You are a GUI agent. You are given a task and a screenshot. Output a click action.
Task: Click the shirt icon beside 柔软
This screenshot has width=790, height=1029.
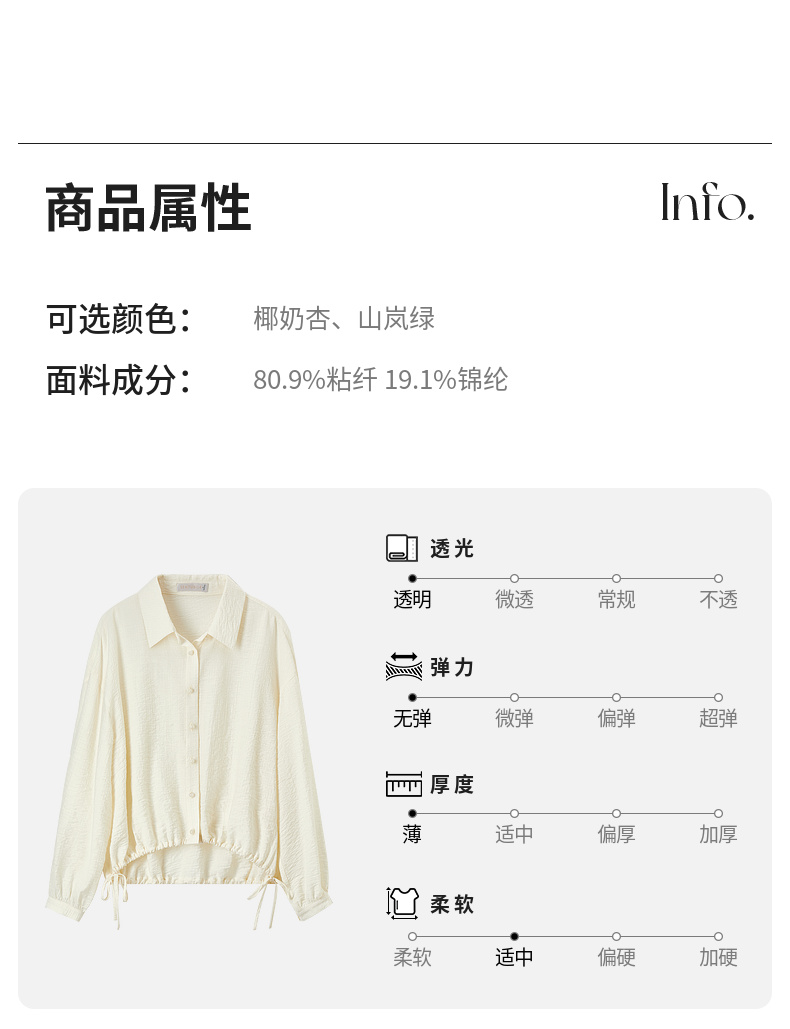(x=402, y=903)
